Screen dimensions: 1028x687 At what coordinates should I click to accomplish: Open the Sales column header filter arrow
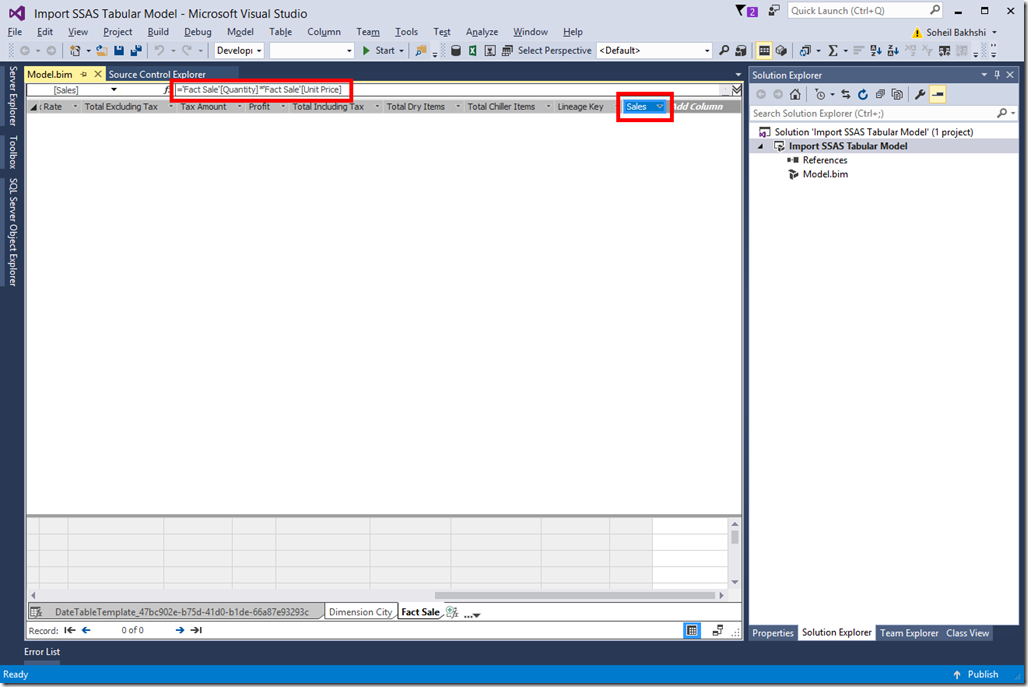660,106
